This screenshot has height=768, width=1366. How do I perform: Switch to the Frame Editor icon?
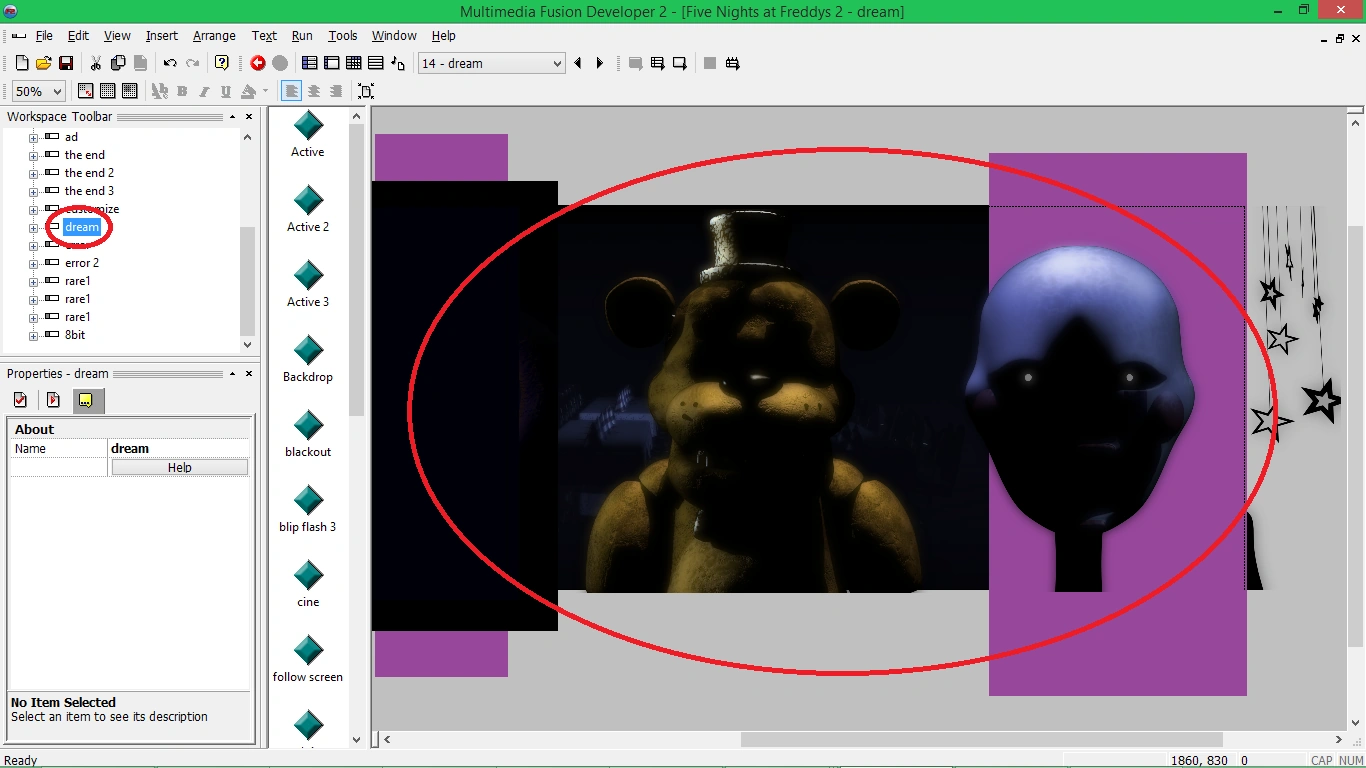[x=332, y=63]
